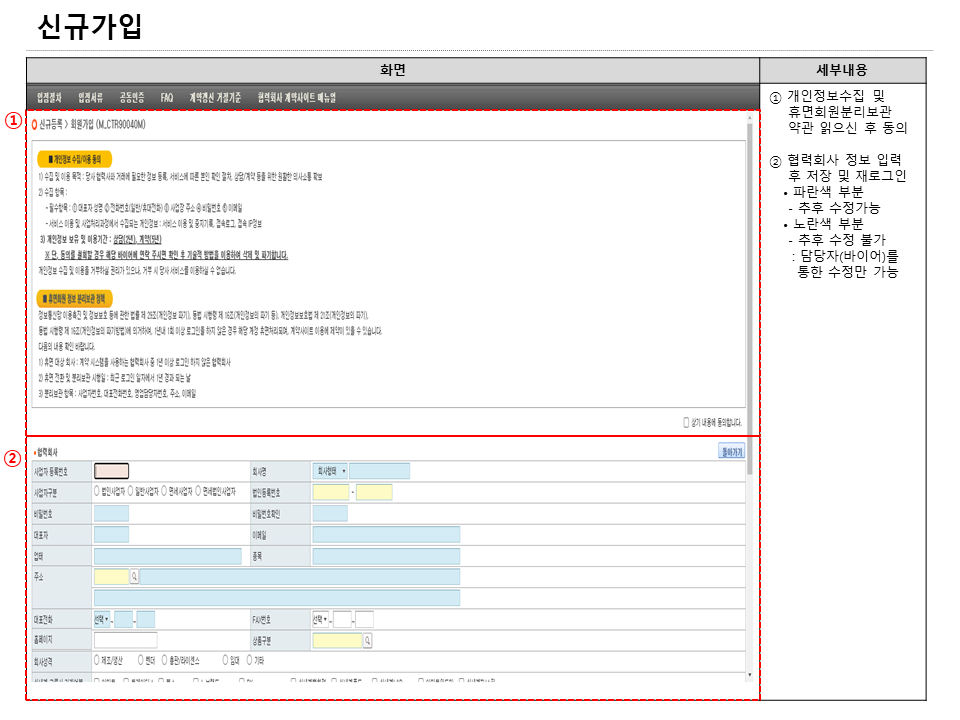The height and width of the screenshot is (720, 960).
Task: Click the 회사명 text field
Action: coord(380,471)
